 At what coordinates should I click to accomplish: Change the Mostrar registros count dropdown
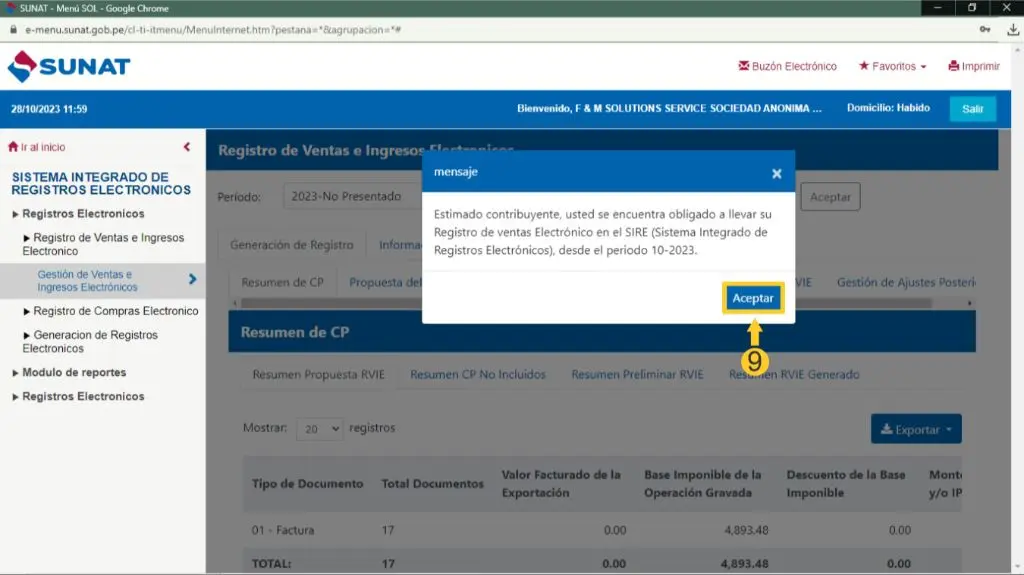point(320,428)
